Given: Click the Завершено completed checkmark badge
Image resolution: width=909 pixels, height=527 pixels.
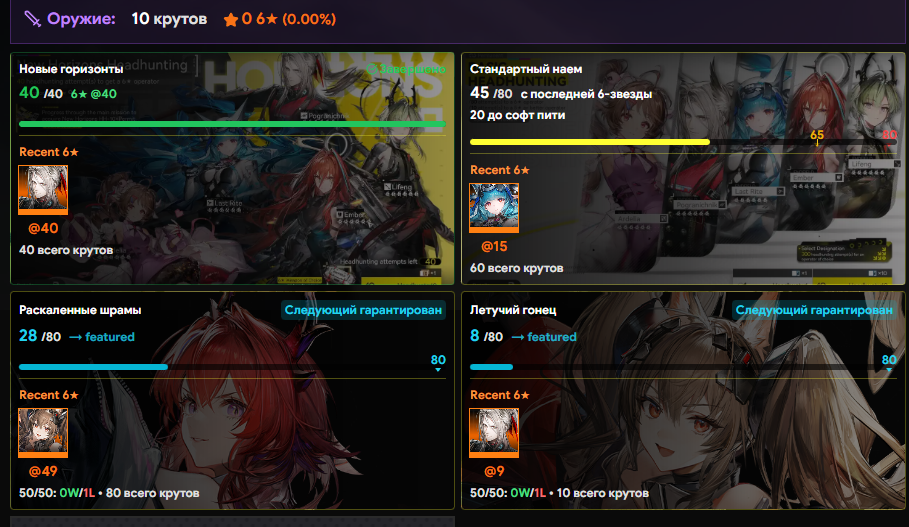Looking at the screenshot, I should click(406, 69).
